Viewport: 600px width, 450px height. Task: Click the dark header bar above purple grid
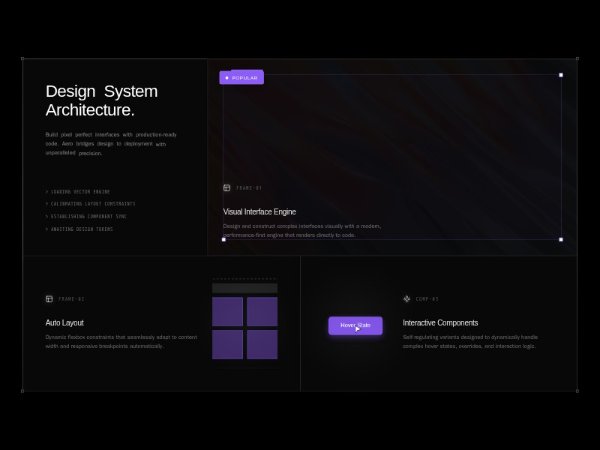[244, 288]
